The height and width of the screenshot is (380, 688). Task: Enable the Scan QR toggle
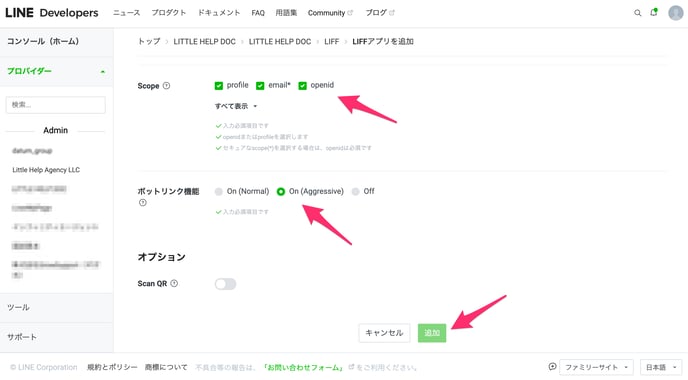[x=226, y=284]
